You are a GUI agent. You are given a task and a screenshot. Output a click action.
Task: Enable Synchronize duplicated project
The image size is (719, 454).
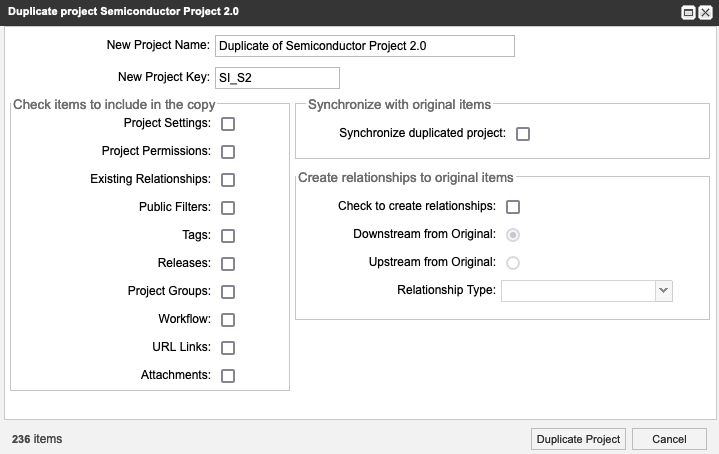click(x=522, y=134)
